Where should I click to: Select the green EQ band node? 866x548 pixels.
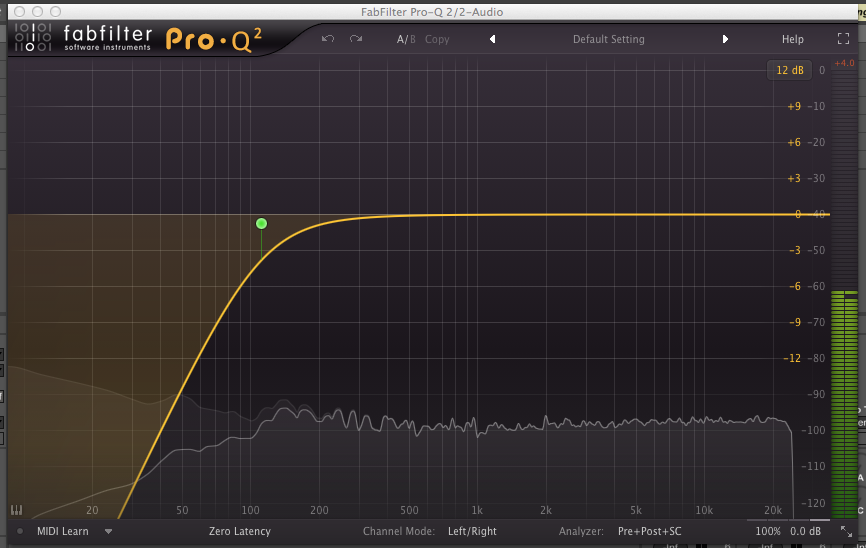click(261, 223)
